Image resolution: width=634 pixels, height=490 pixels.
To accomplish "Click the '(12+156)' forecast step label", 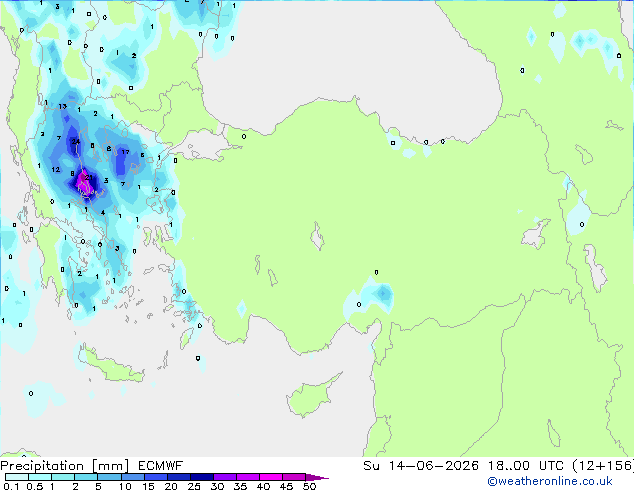I will point(602,466).
